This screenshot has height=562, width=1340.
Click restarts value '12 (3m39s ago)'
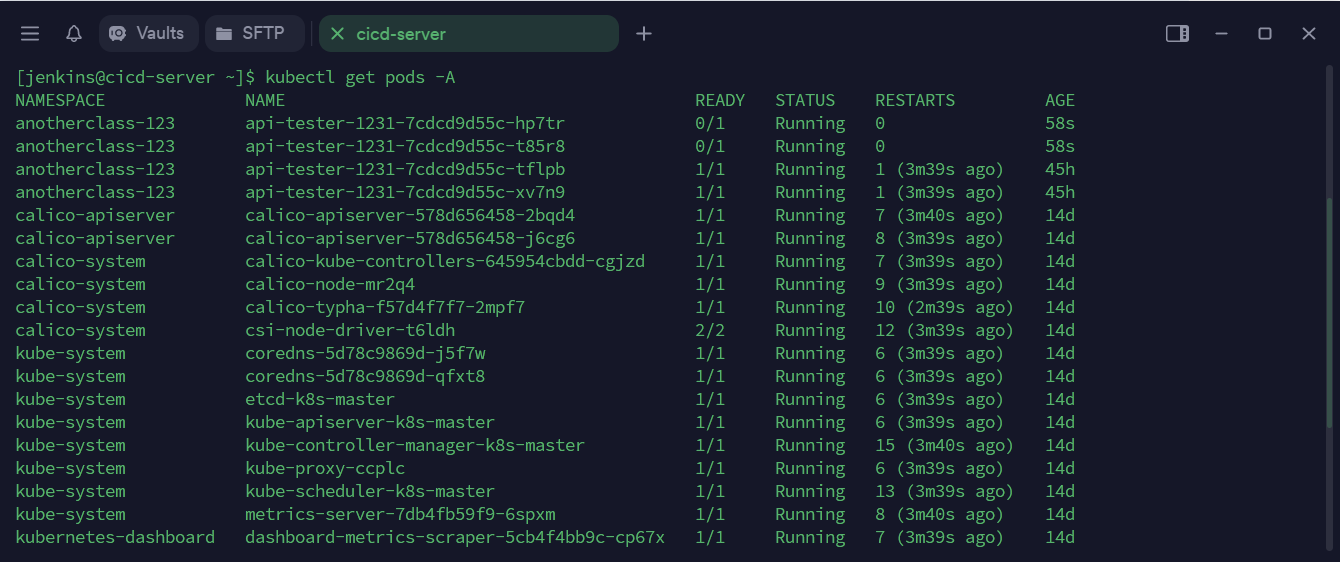point(944,330)
